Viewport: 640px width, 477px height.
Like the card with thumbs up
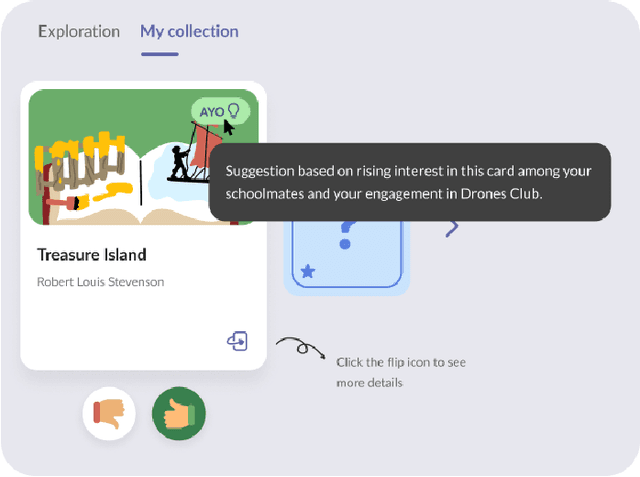pos(179,413)
